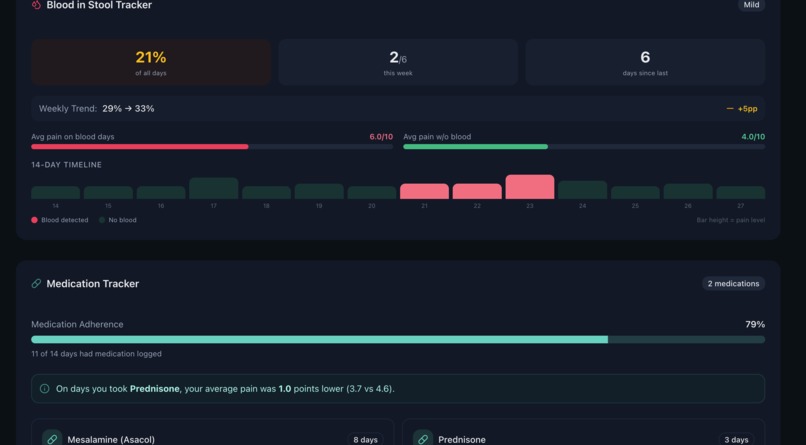The height and width of the screenshot is (445, 806).
Task: Click the 14-DAY TIMELINE heading
Action: pos(66,165)
